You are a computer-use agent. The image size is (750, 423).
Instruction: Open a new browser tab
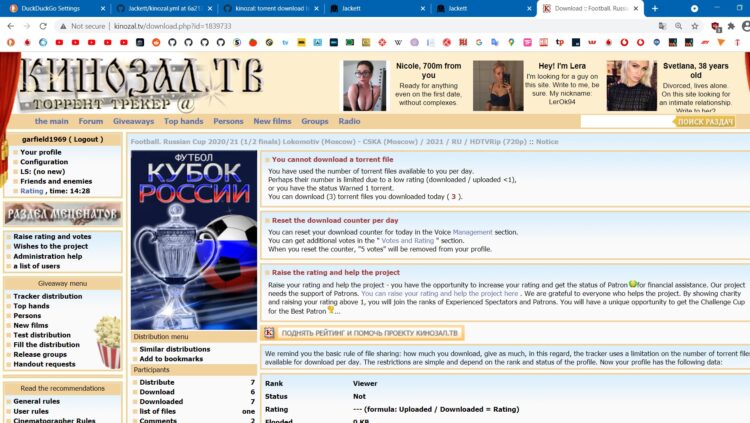pyautogui.click(x=655, y=9)
